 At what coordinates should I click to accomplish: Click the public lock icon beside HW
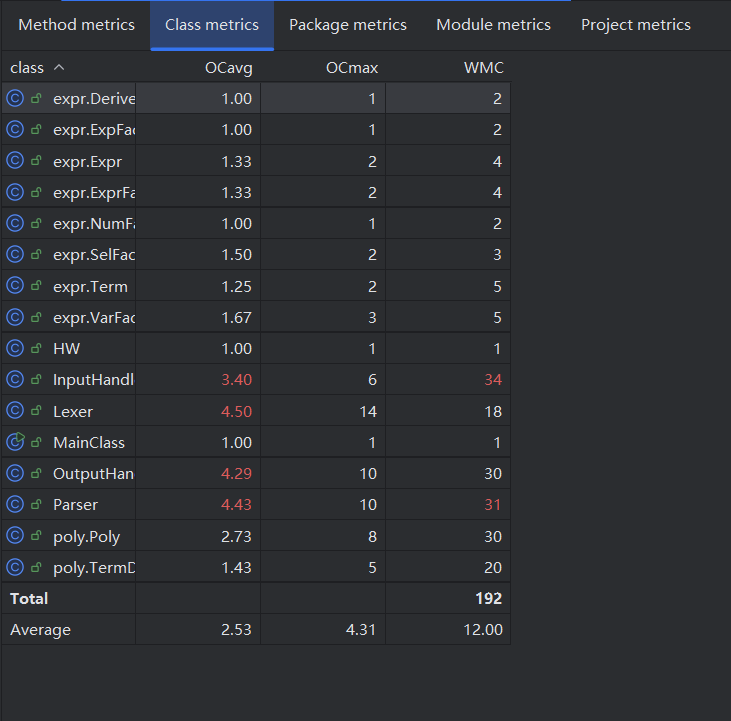[36, 348]
